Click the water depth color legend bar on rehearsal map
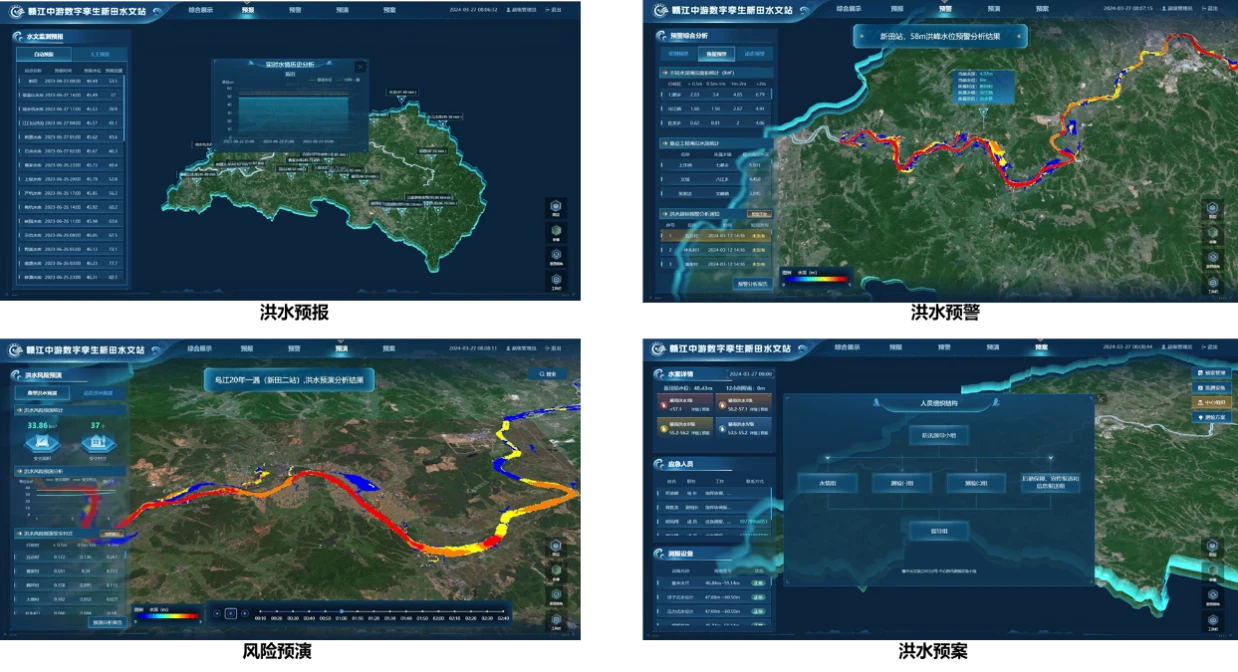The width and height of the screenshot is (1238, 672). click(170, 617)
